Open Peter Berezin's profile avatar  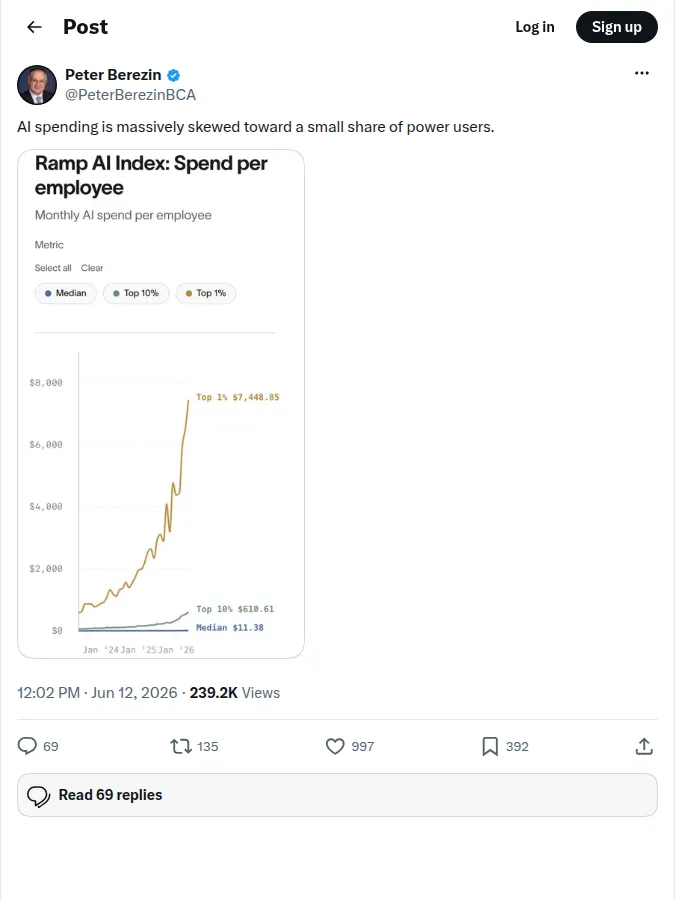coord(37,85)
